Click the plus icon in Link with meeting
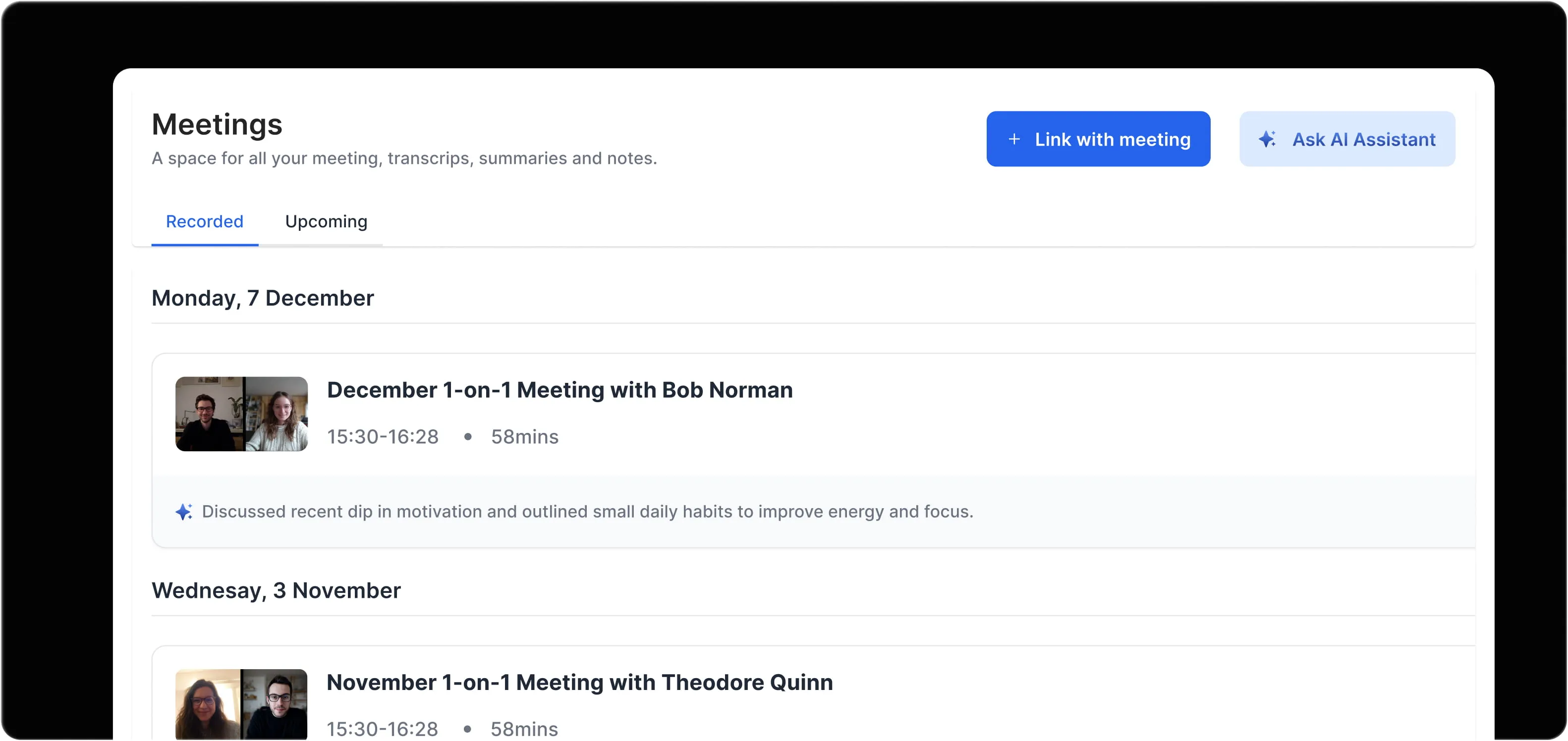The height and width of the screenshot is (741, 1568). pyautogui.click(x=1014, y=139)
